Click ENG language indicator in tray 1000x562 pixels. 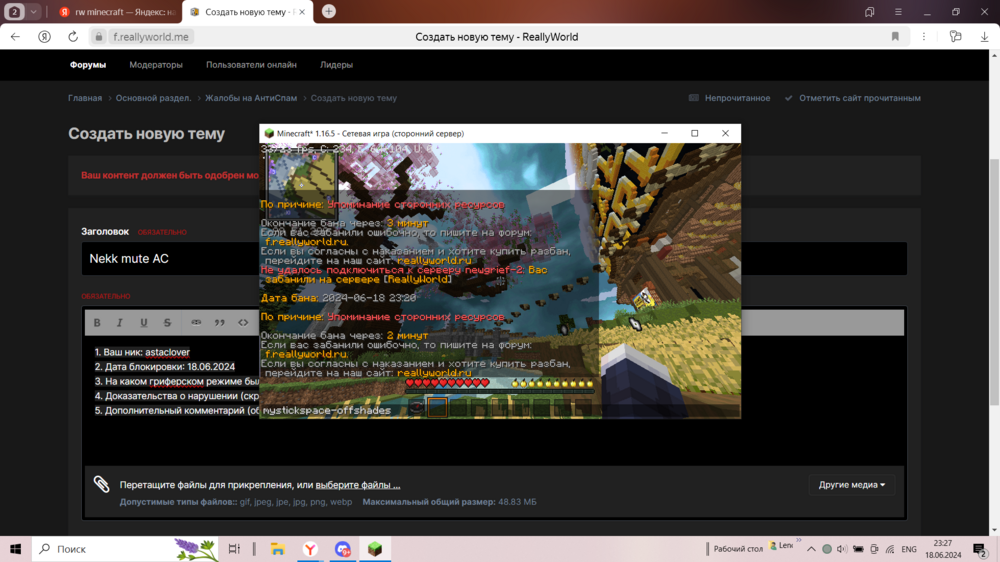[909, 549]
